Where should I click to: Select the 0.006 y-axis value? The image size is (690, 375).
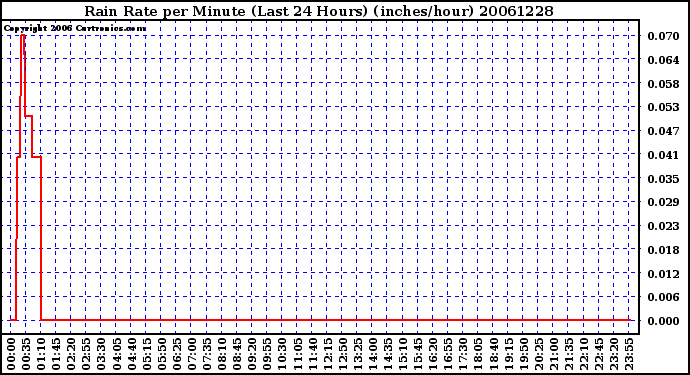click(663, 297)
